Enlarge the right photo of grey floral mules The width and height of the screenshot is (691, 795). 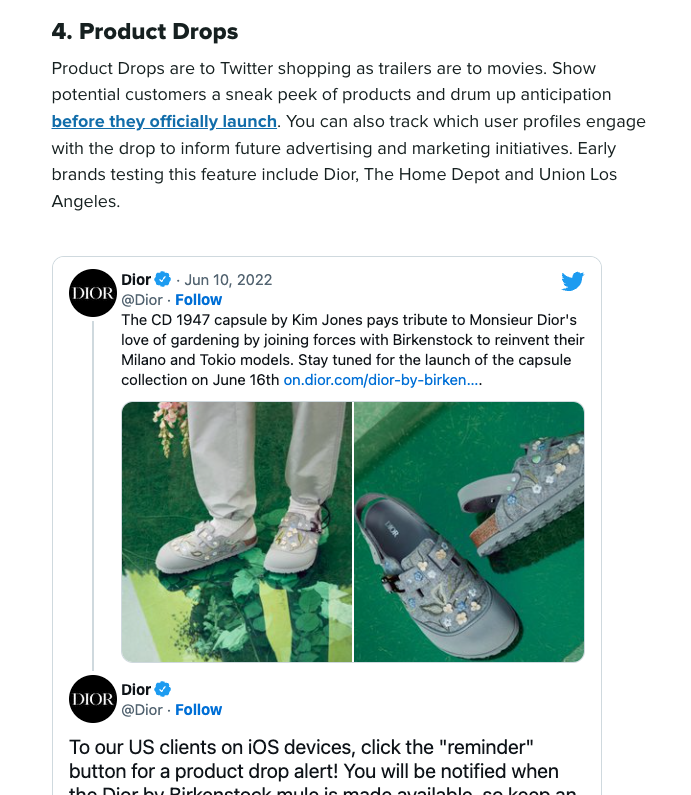click(x=469, y=532)
